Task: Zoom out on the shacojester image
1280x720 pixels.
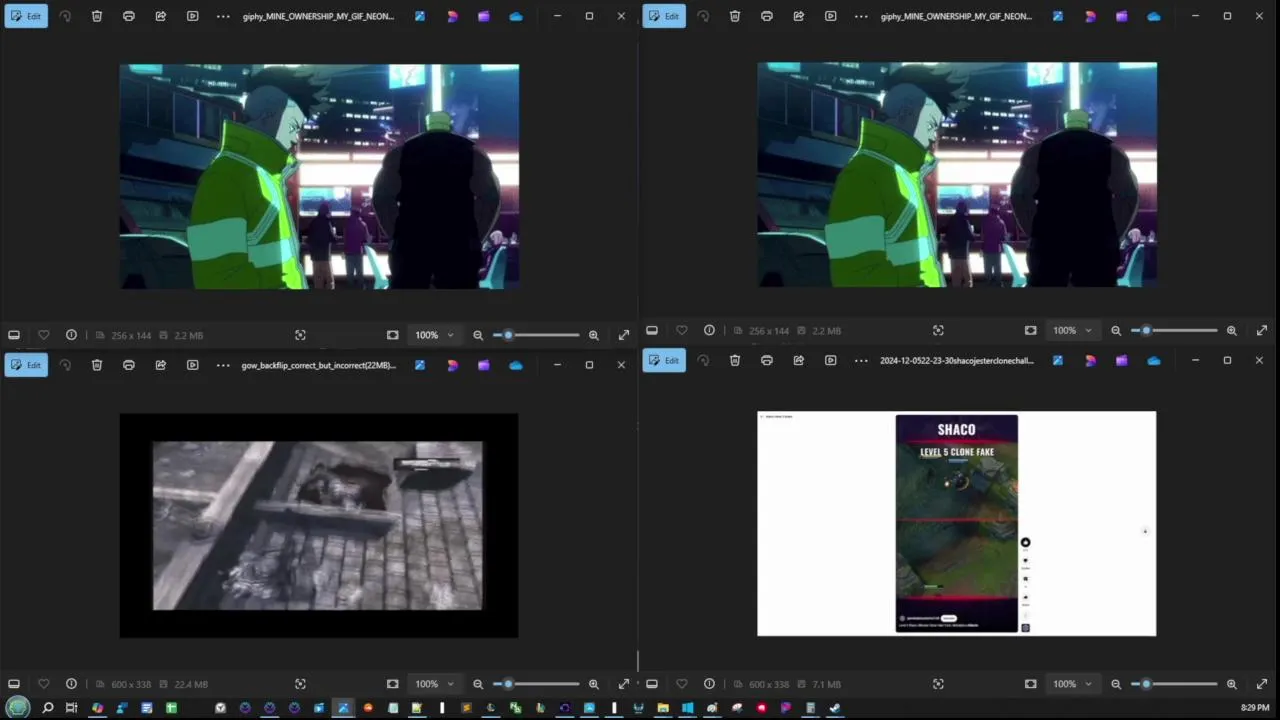Action: [1116, 684]
